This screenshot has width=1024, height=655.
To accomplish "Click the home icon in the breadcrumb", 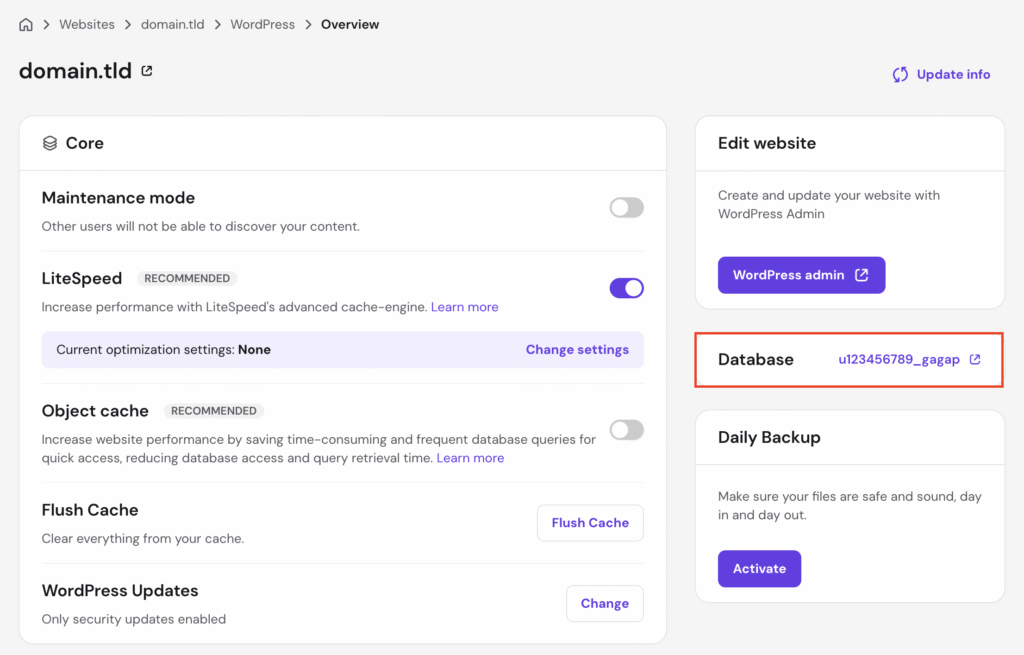I will (25, 23).
